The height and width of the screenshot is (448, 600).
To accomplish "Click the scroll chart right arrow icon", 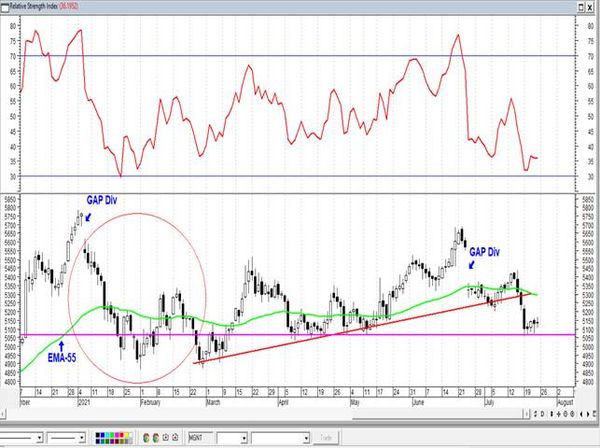I will (x=588, y=414).
